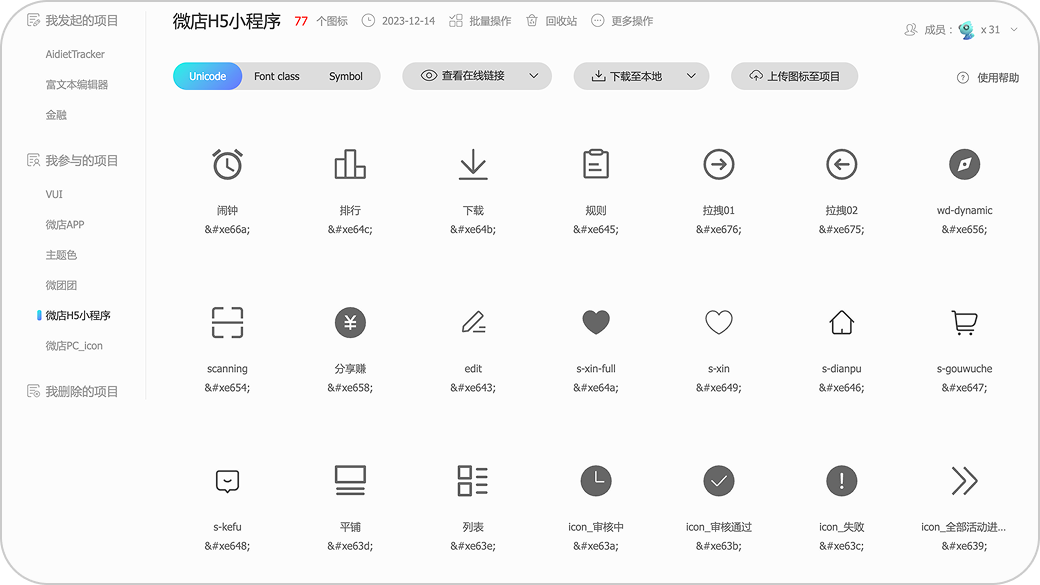Expand 我参与的项目 section

[x=72, y=161]
